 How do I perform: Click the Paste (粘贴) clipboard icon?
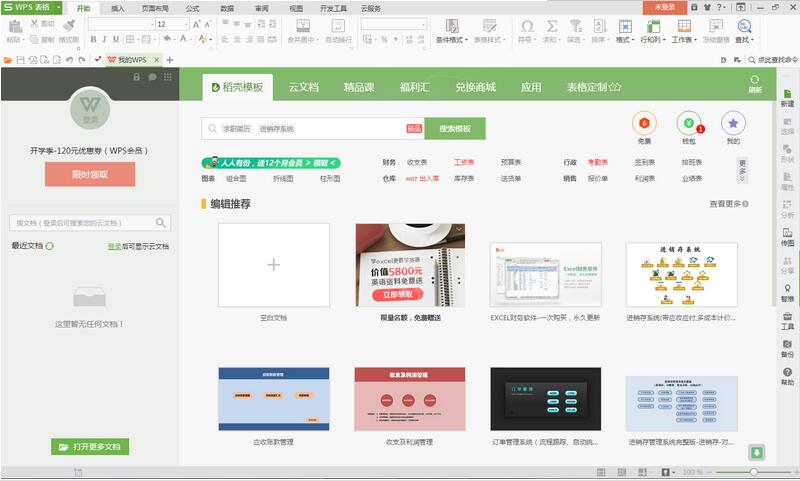point(15,26)
